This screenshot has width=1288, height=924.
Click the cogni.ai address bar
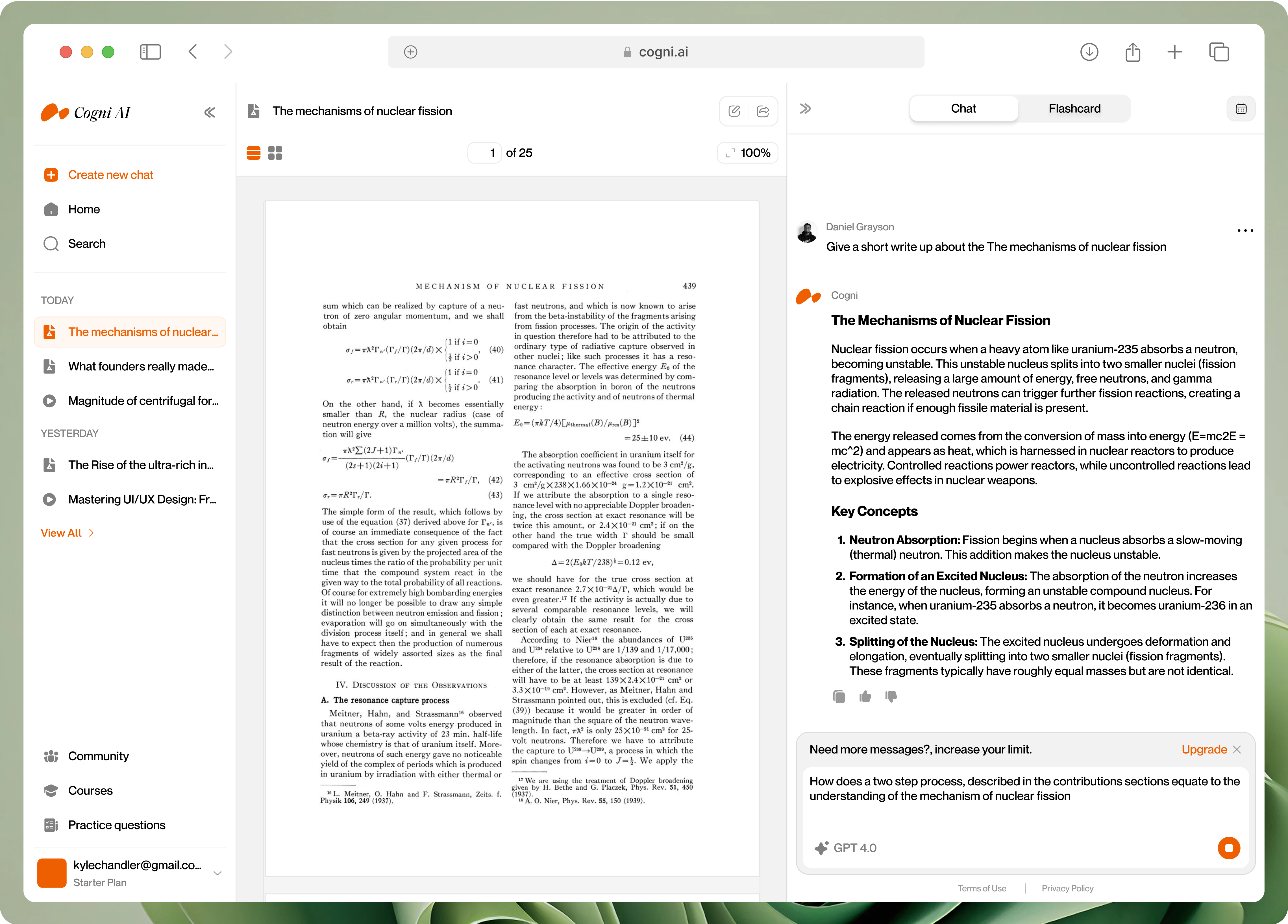pyautogui.click(x=656, y=52)
